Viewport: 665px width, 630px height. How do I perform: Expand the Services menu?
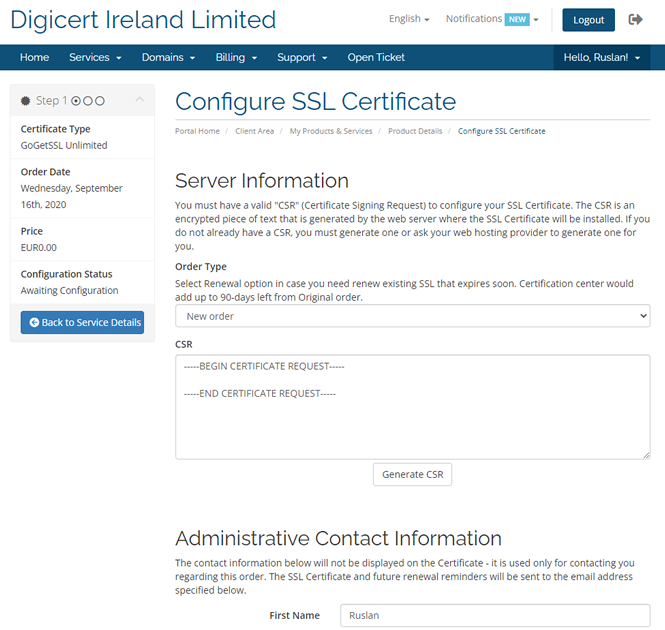pos(95,57)
